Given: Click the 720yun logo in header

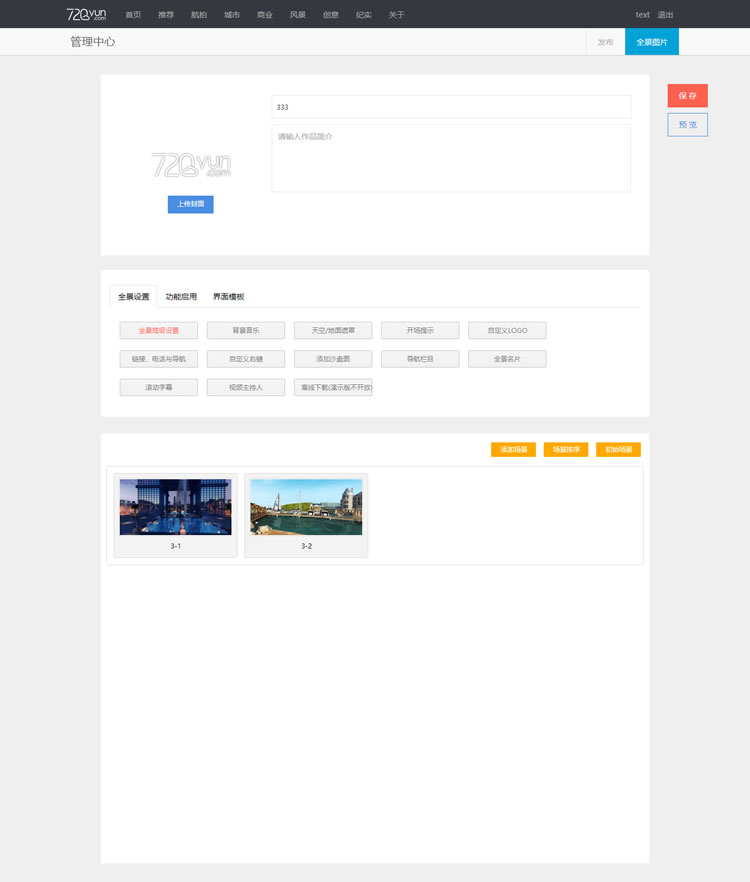Looking at the screenshot, I should click(x=86, y=14).
